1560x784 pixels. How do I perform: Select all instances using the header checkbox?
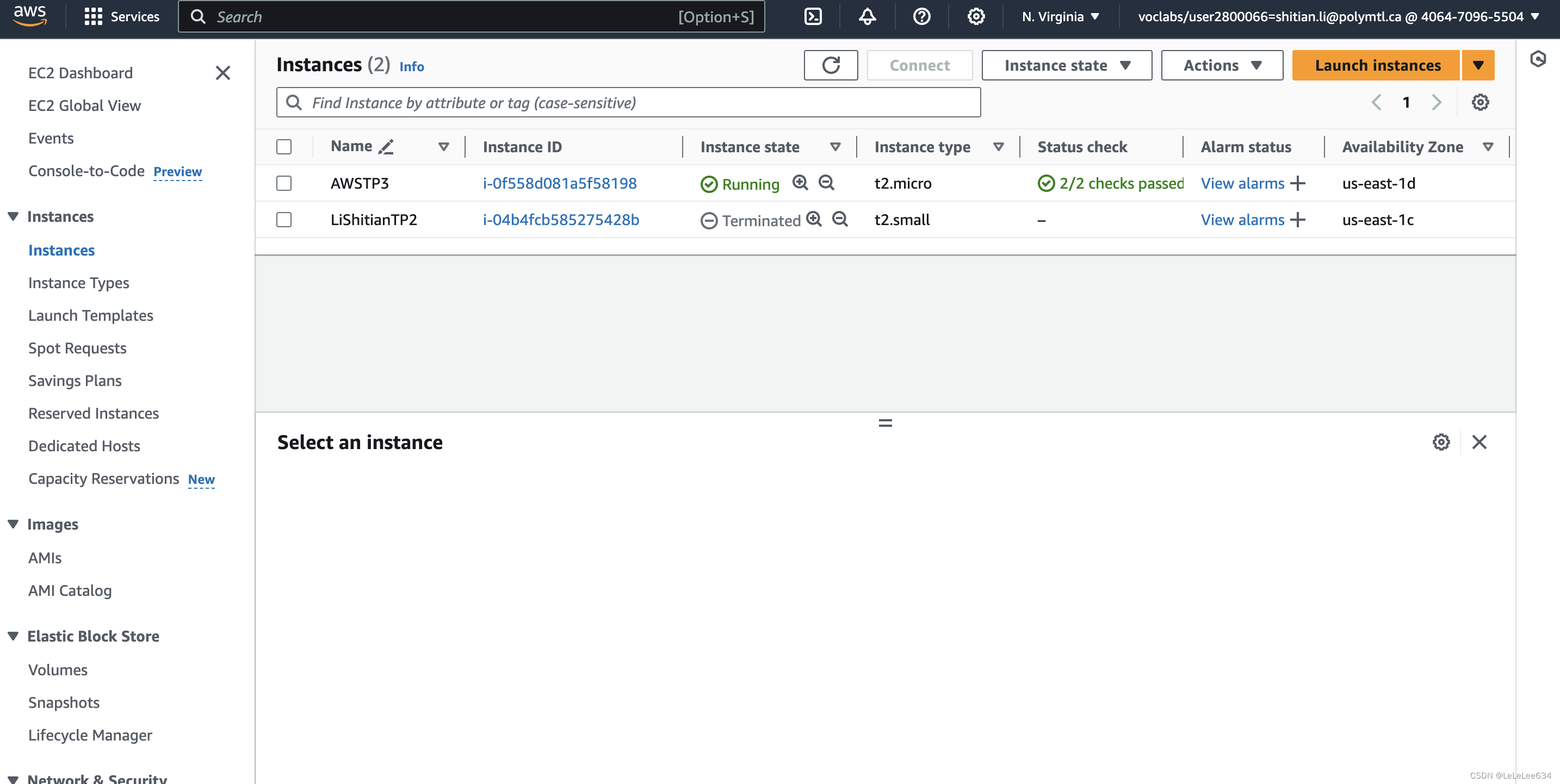coord(283,146)
